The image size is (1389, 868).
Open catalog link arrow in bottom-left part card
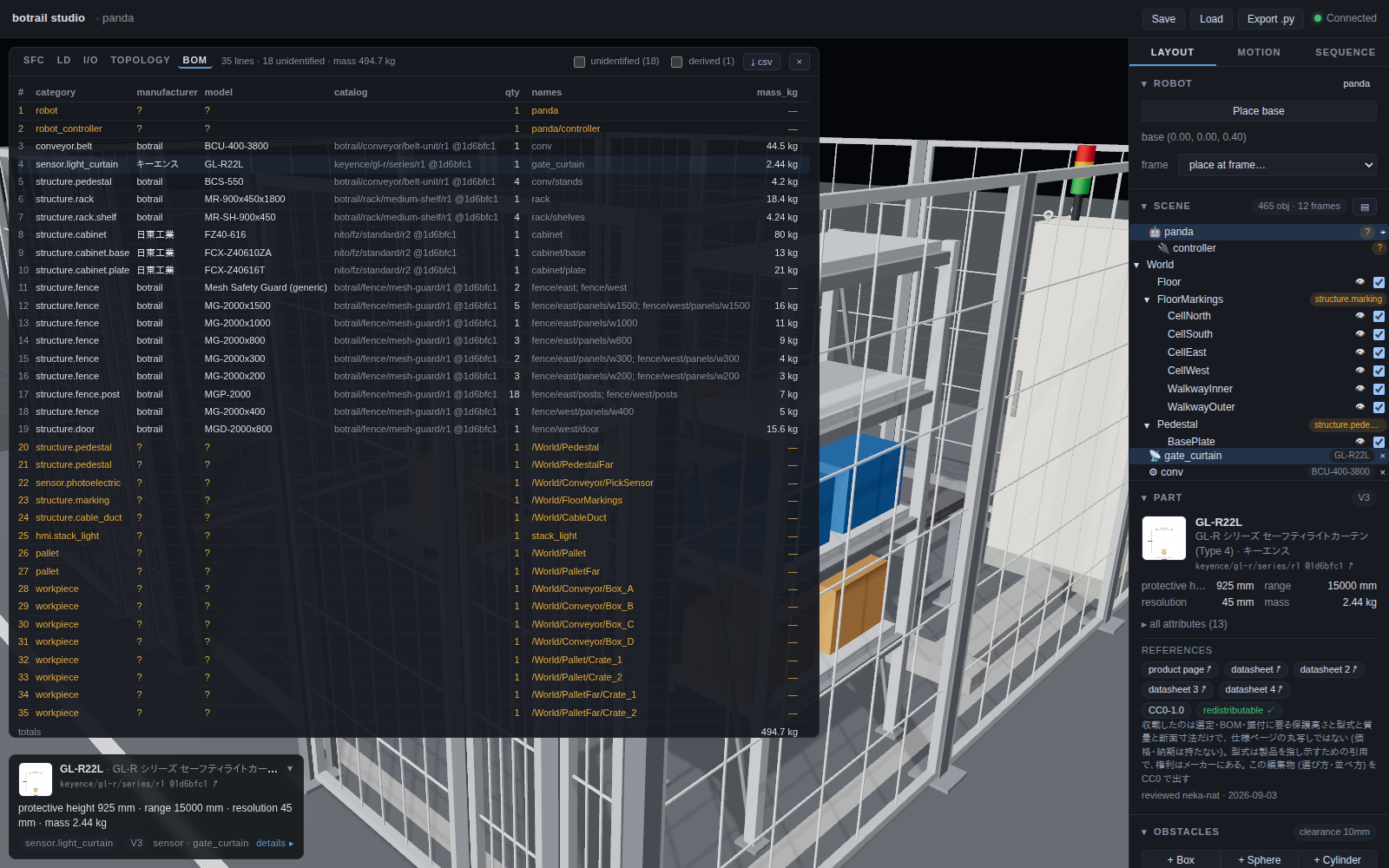pyautogui.click(x=215, y=784)
